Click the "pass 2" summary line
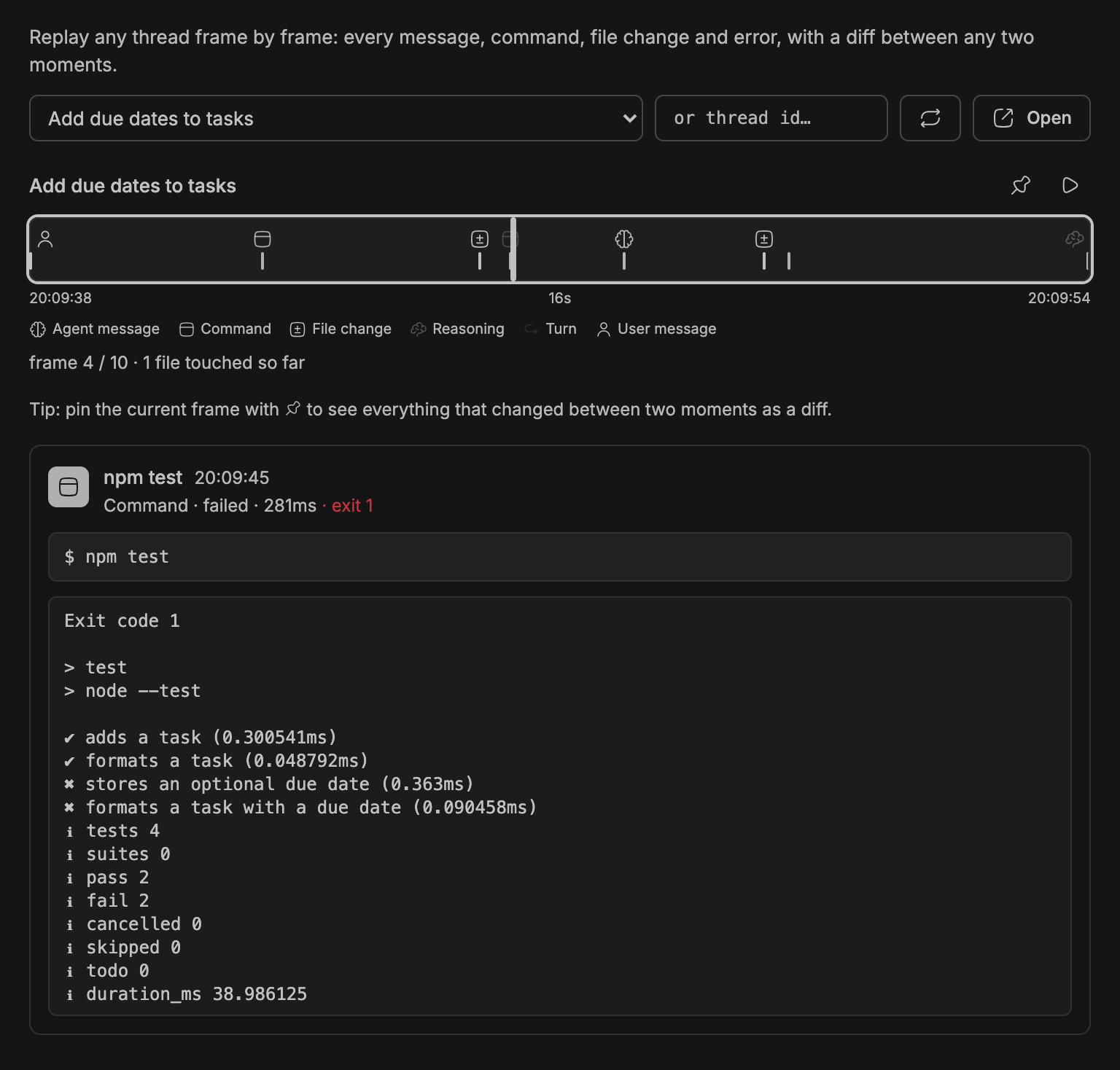The image size is (1120, 1070). (107, 878)
